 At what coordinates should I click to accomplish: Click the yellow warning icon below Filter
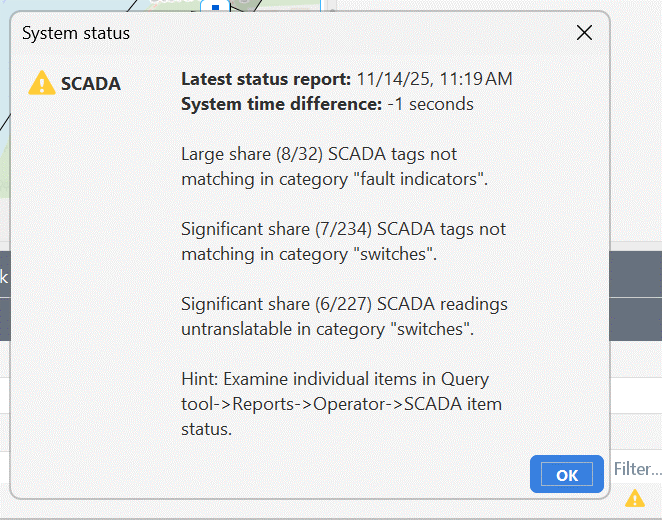coord(634,498)
